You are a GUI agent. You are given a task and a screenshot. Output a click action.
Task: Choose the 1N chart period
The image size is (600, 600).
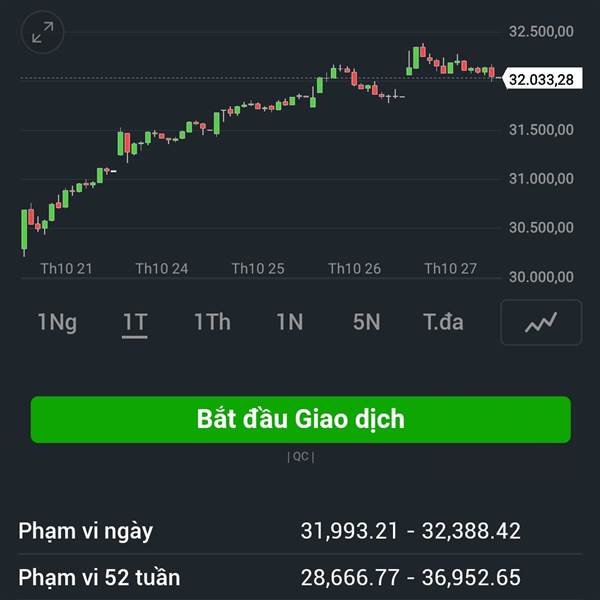(290, 322)
